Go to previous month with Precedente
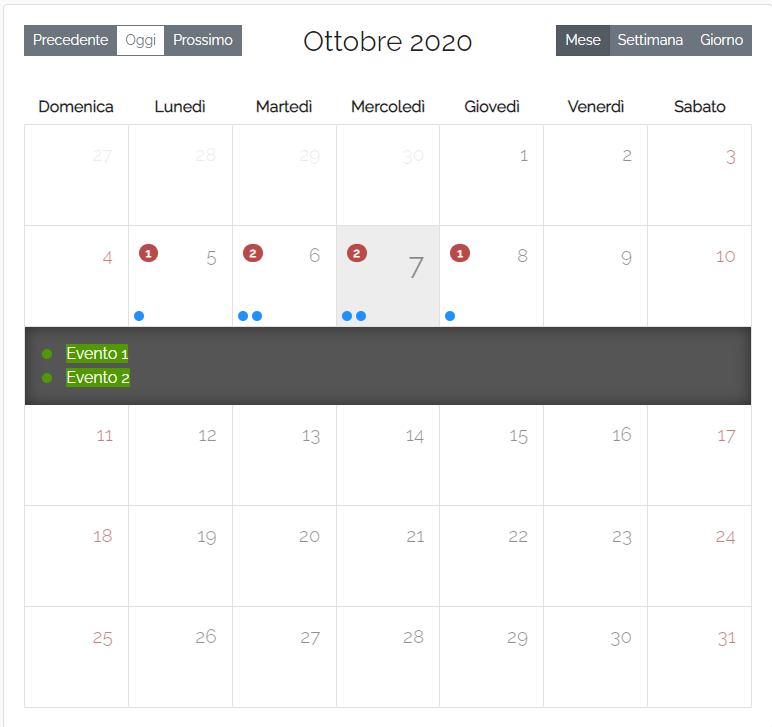This screenshot has width=772, height=727. click(70, 40)
